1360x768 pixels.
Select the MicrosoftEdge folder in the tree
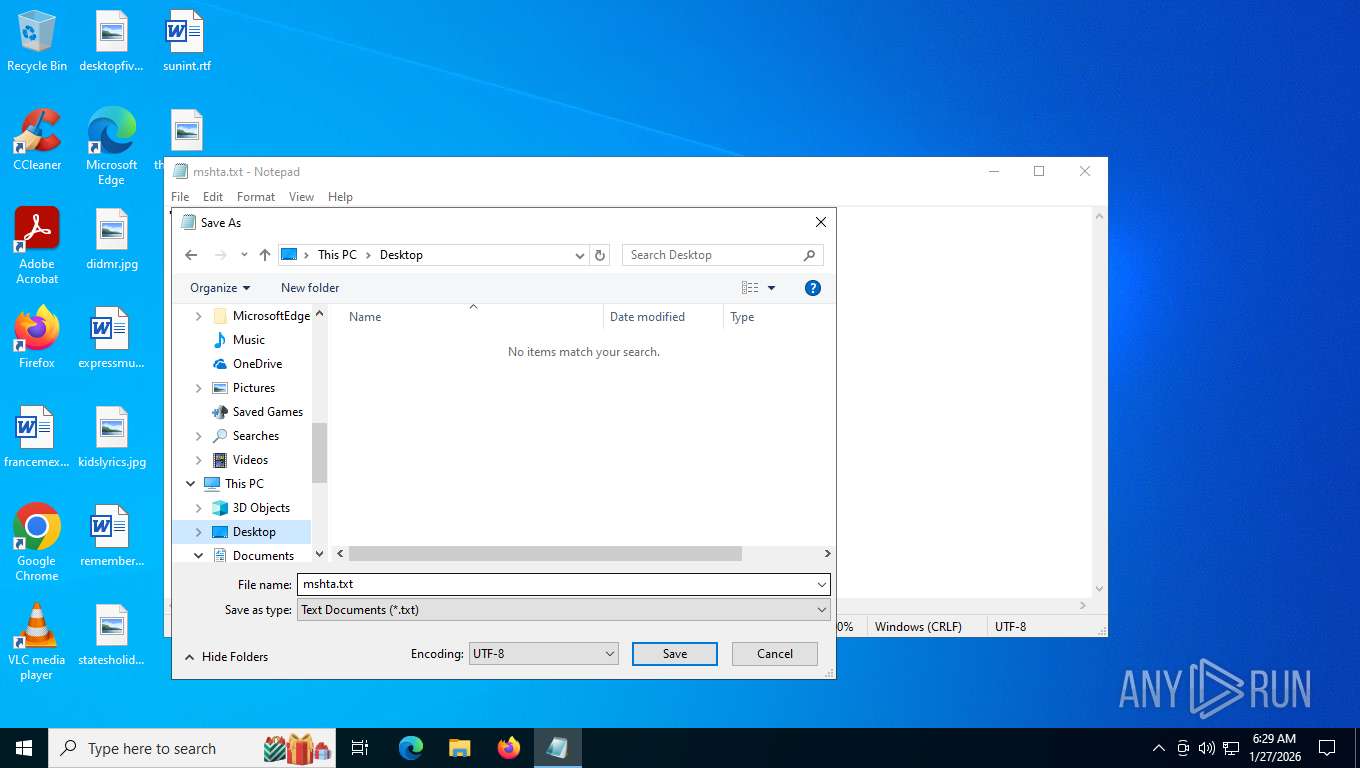271,316
